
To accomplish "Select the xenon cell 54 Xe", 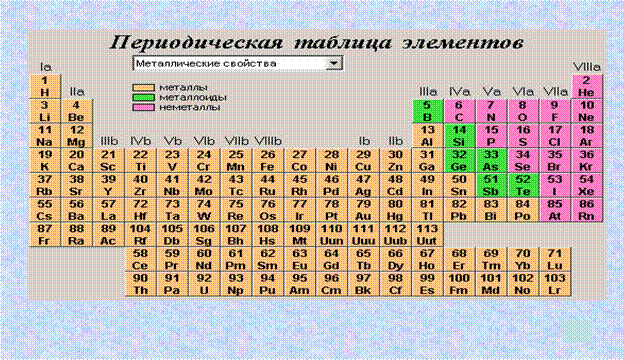I will 587,185.
